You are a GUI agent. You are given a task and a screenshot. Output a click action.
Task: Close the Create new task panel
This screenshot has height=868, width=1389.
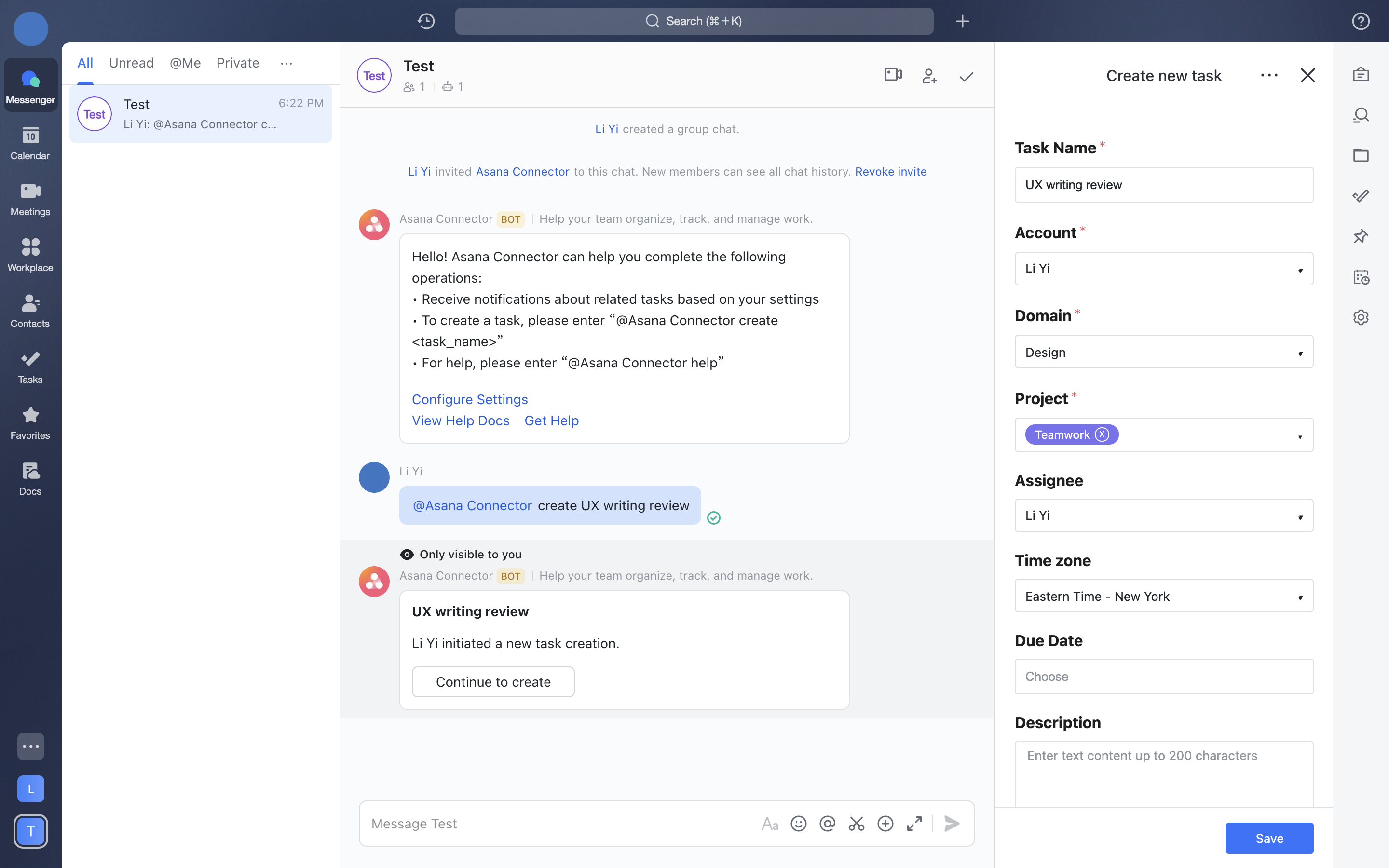tap(1307, 75)
